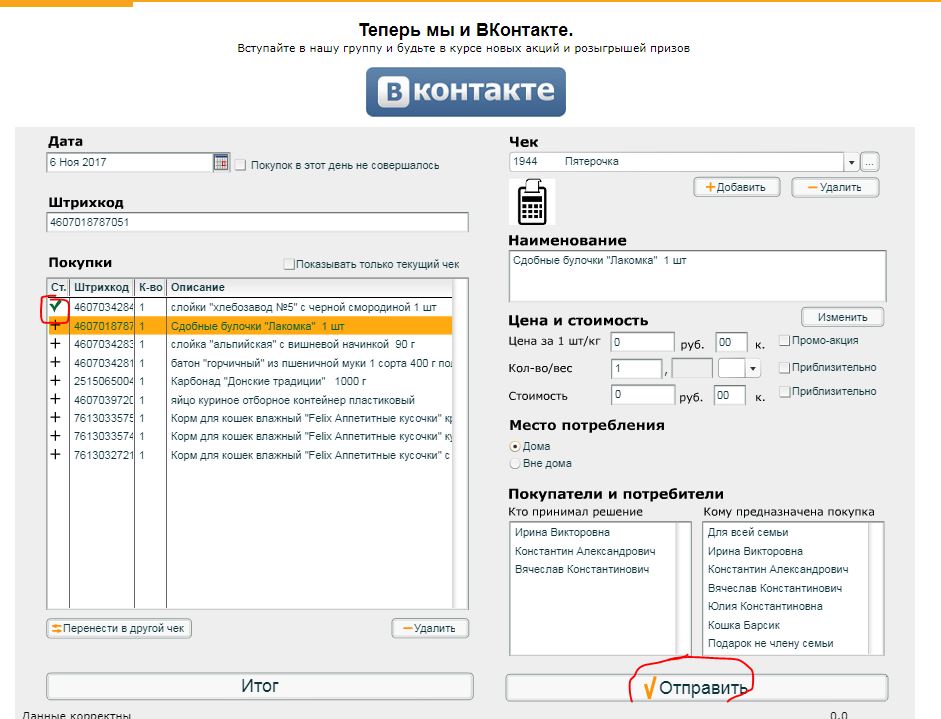Select 'Кошка Барсик' in recipients list
Viewport: 941px width, 719px height.
[x=743, y=625]
